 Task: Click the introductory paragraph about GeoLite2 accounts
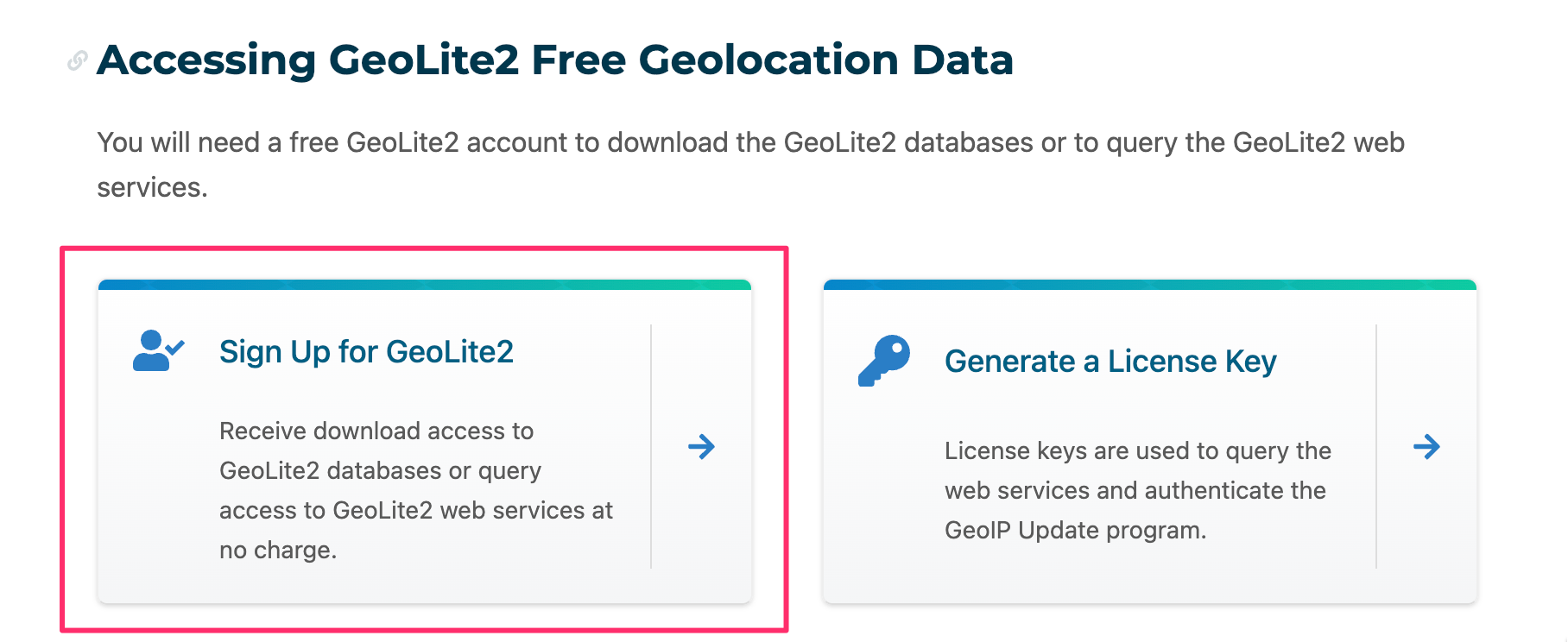pos(751,162)
